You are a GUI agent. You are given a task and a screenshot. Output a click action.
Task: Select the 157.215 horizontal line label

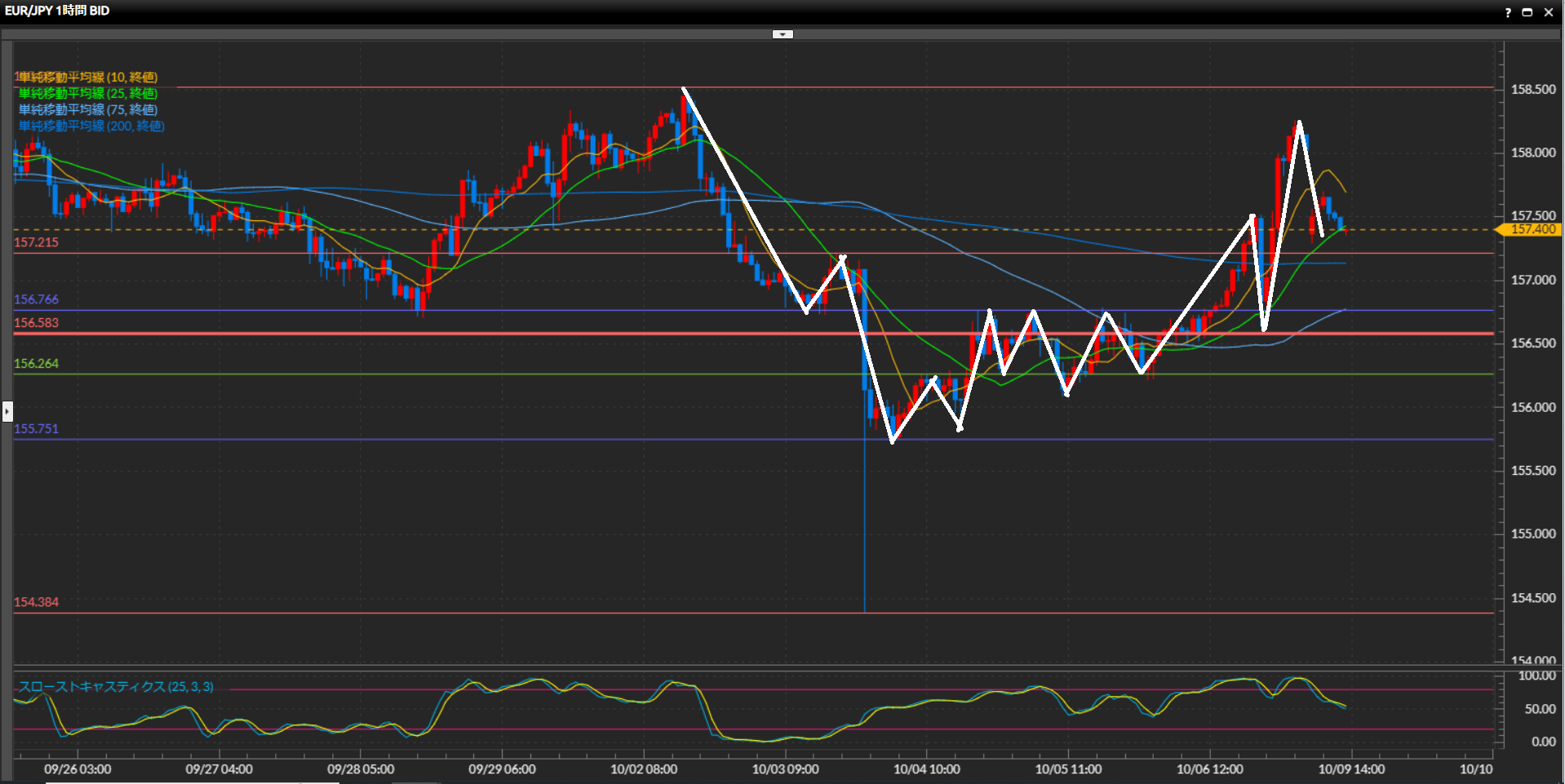37,242
